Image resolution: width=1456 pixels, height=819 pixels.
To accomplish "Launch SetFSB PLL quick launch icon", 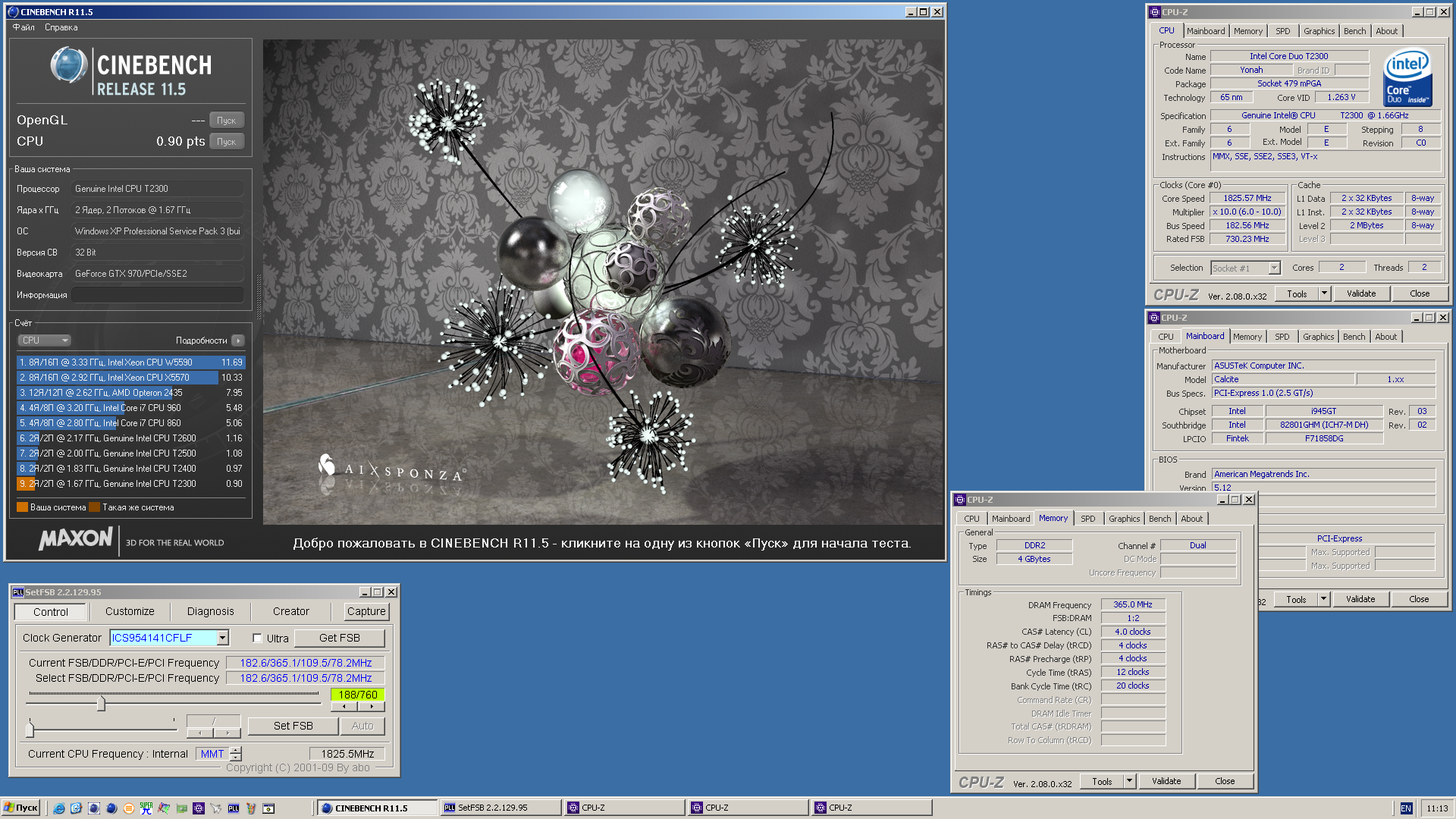I will tap(234, 808).
